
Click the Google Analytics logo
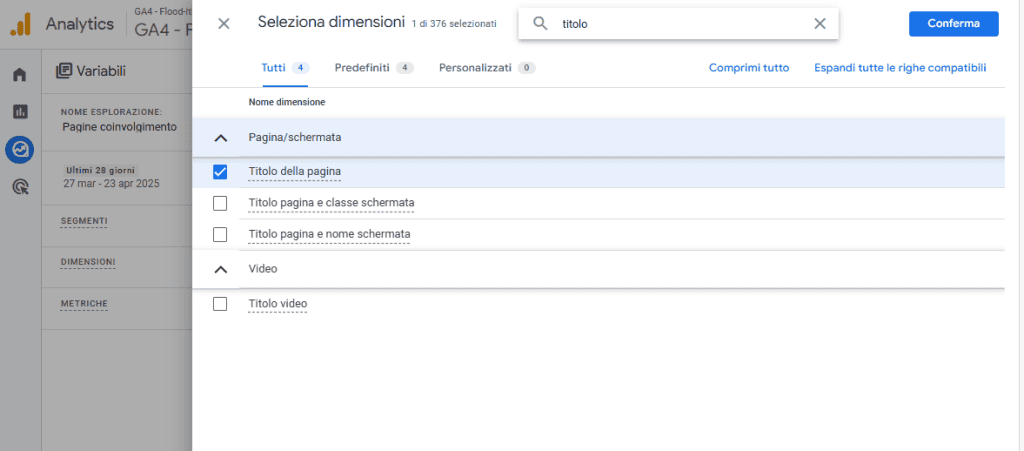click(x=21, y=24)
